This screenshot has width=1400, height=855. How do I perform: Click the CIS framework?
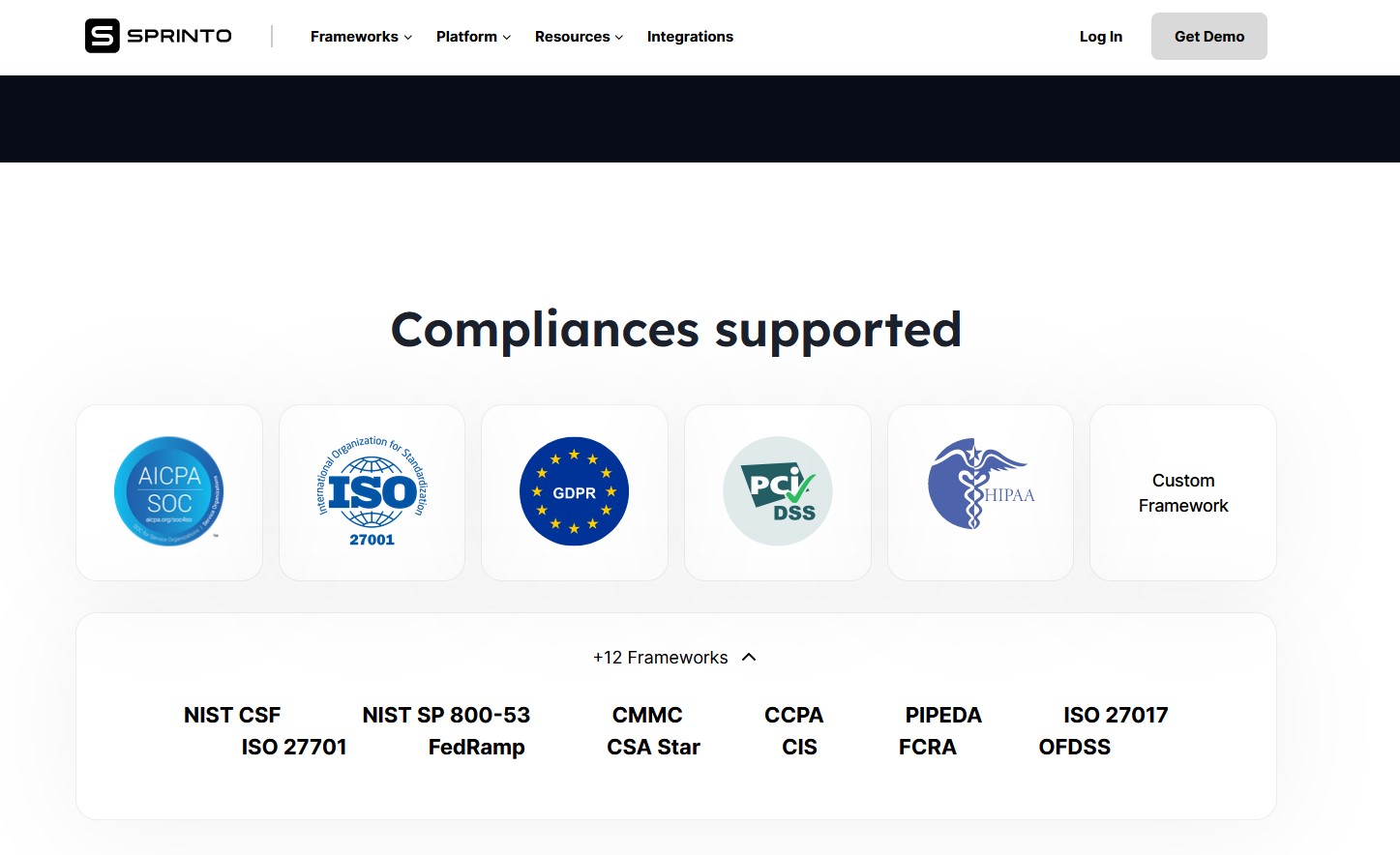click(800, 747)
